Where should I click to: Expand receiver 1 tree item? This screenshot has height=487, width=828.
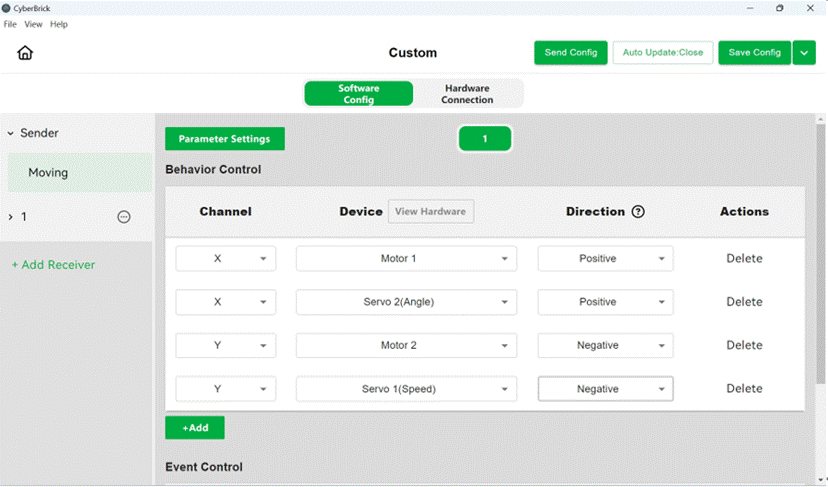click(11, 217)
